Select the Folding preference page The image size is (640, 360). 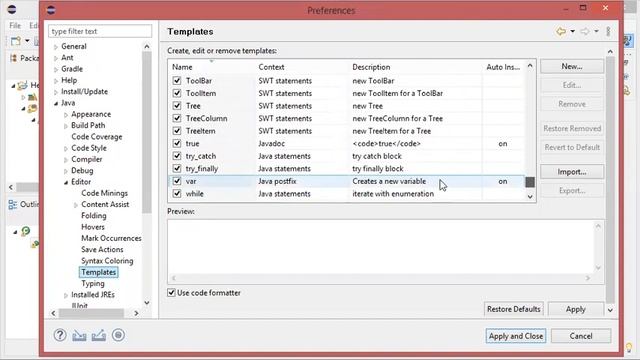pos(93,216)
